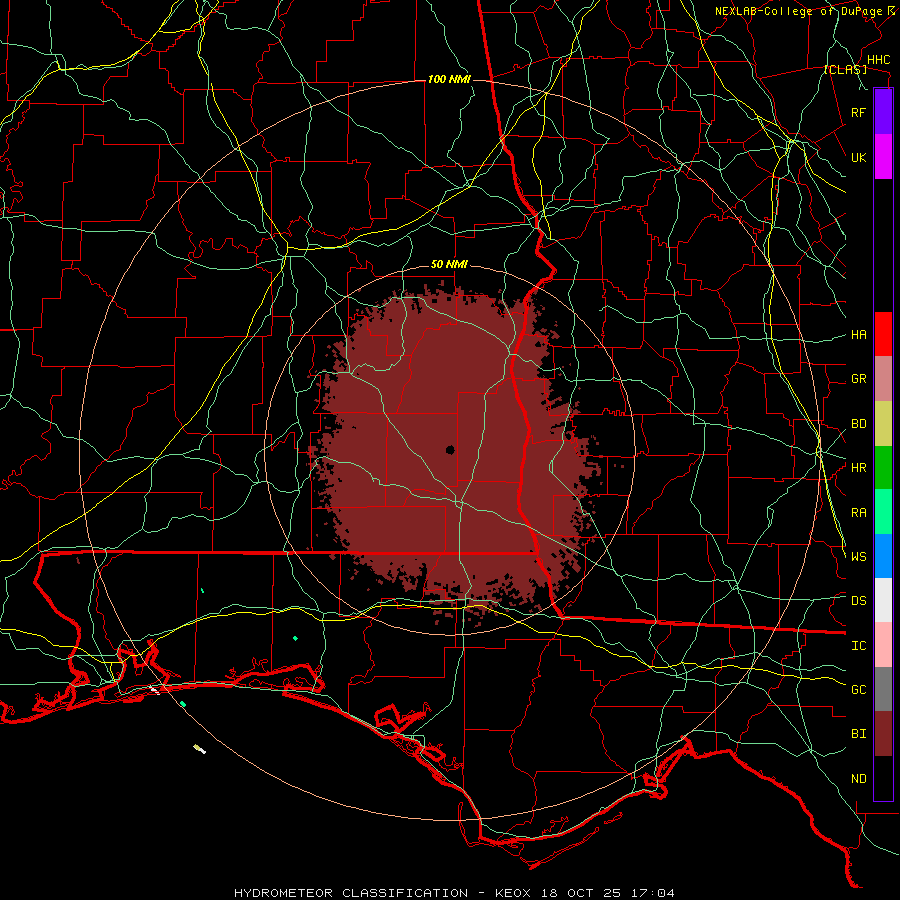This screenshot has width=900, height=900.
Task: Click the '100 NMI' range ring label
Action: pyautogui.click(x=449, y=79)
